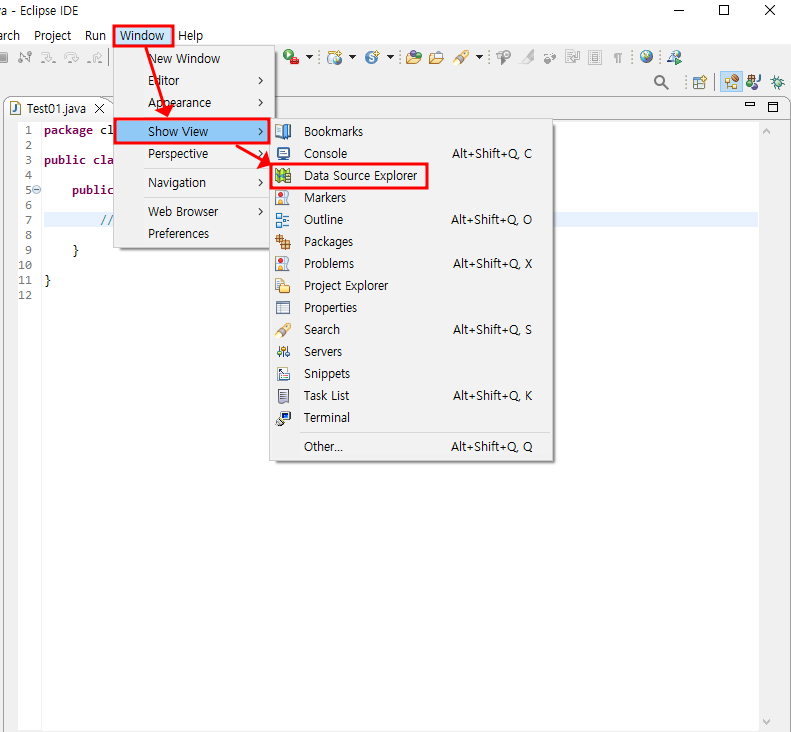Switch to the Java perspective icon
791x732 pixels.
(754, 82)
